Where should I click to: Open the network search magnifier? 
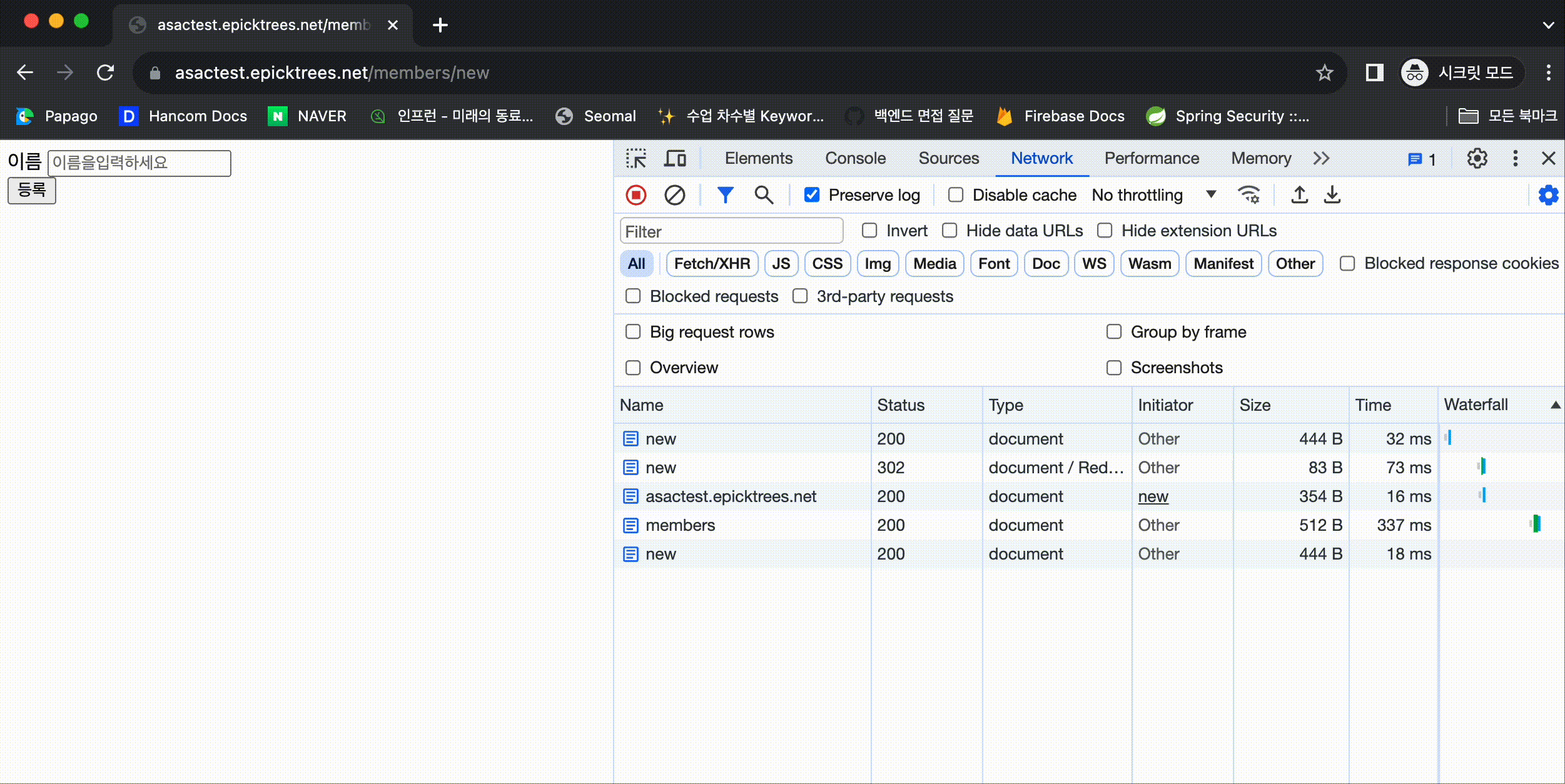click(763, 195)
